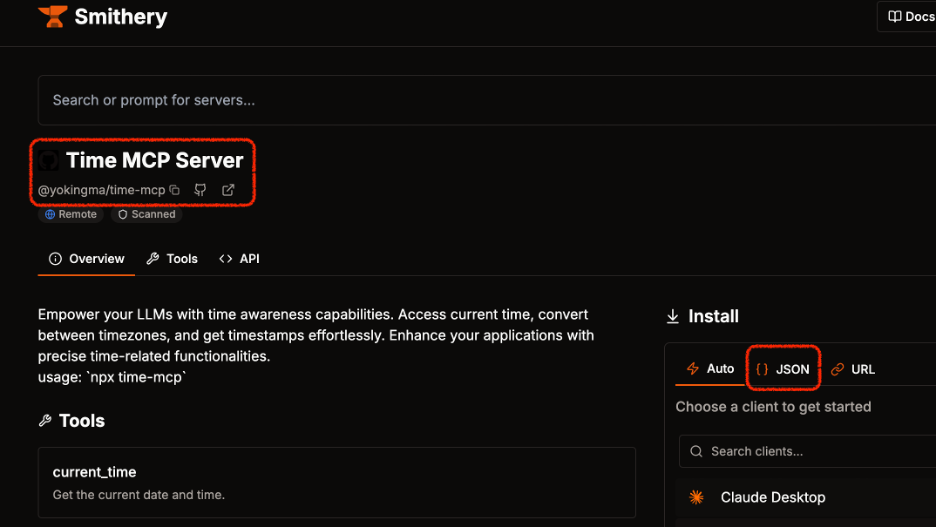Image resolution: width=936 pixels, height=528 pixels.
Task: Open the GitHub repository icon link
Action: pos(200,190)
